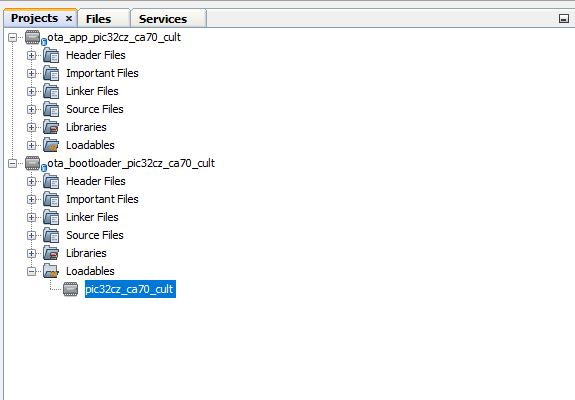Expand Important Files under bootloader project

[32, 199]
